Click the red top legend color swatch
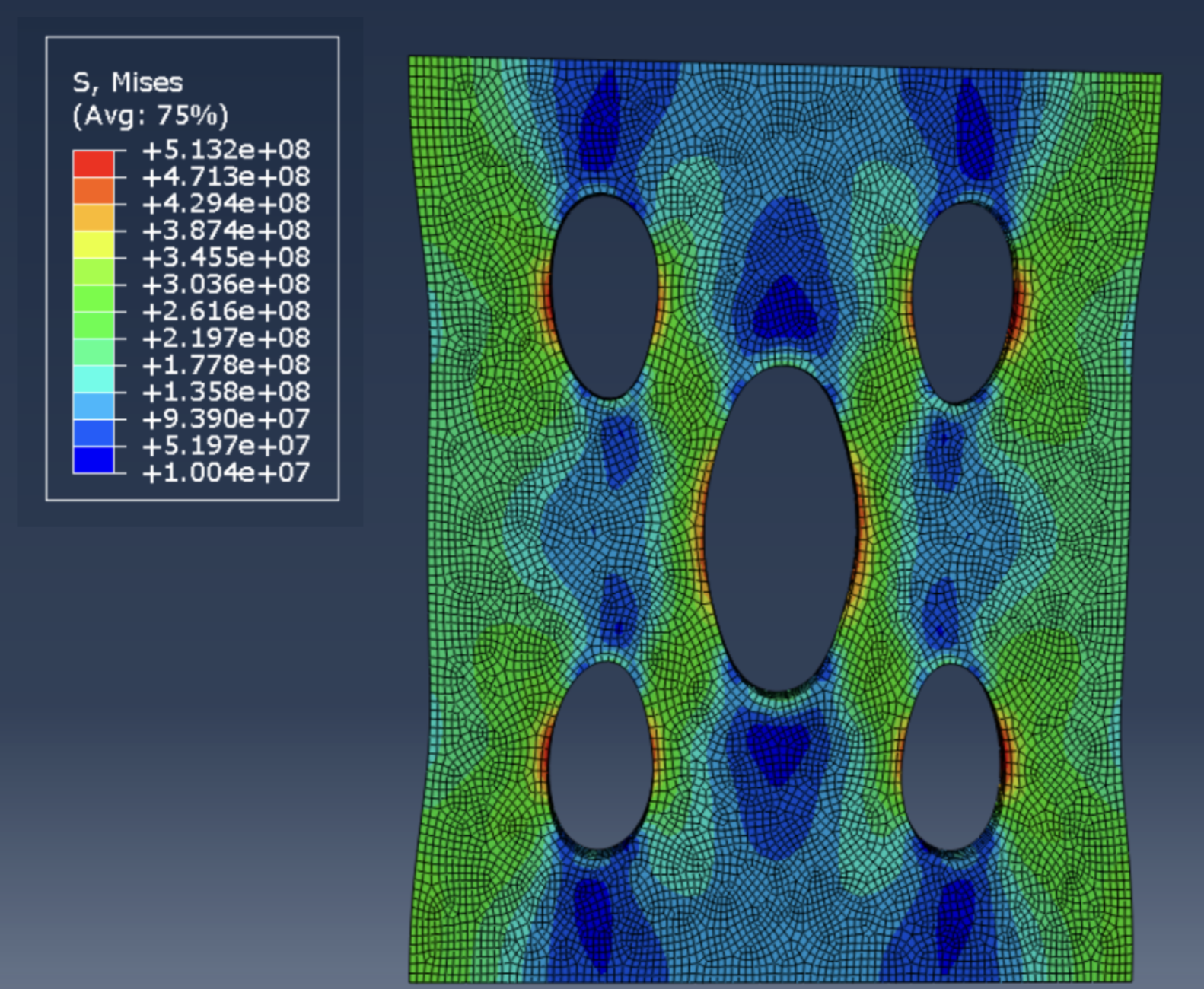Image resolution: width=1204 pixels, height=989 pixels. [93, 164]
